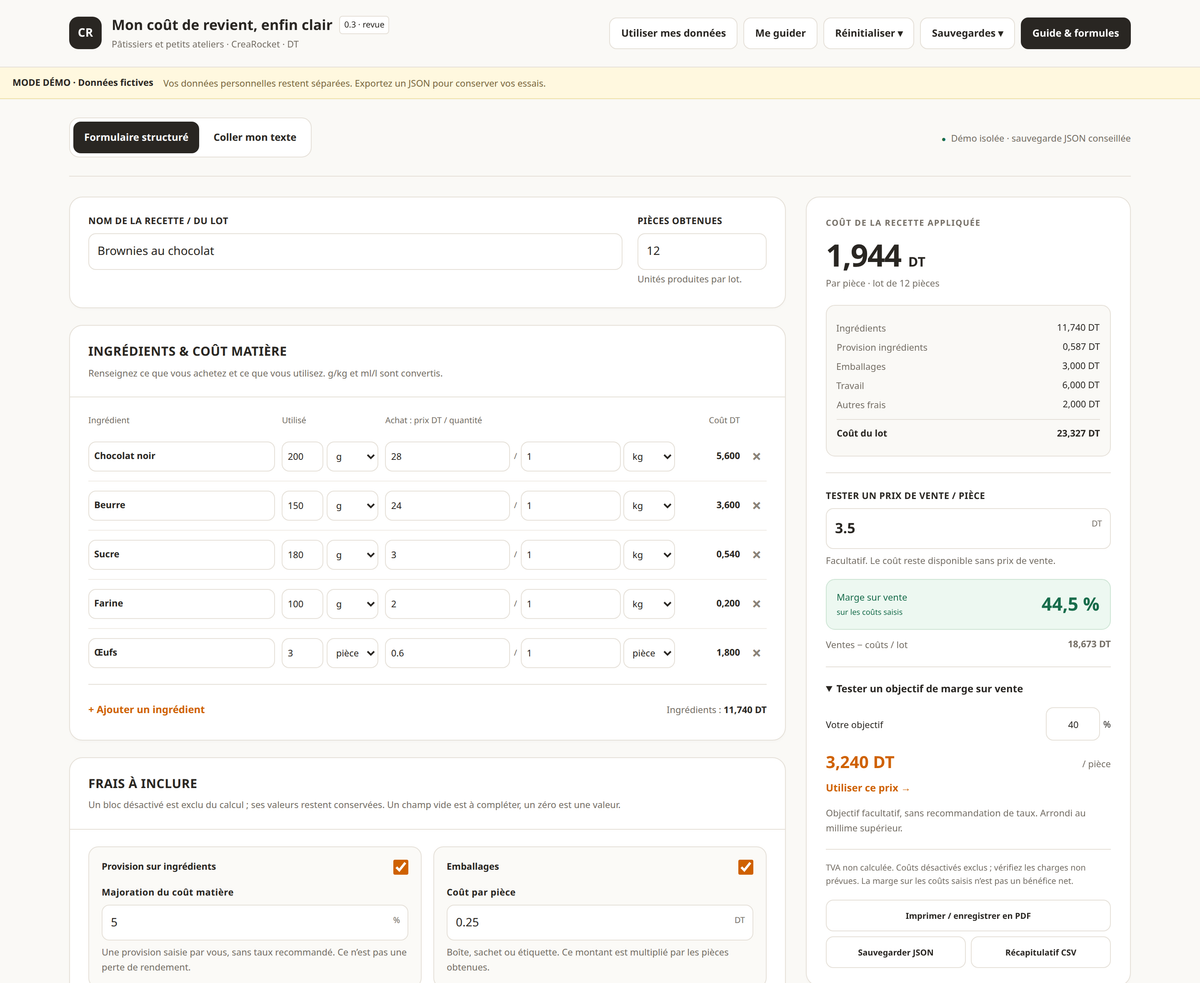This screenshot has width=1200, height=983.
Task: Click the Marge sur vente 44,5 % value
Action: 1070,604
